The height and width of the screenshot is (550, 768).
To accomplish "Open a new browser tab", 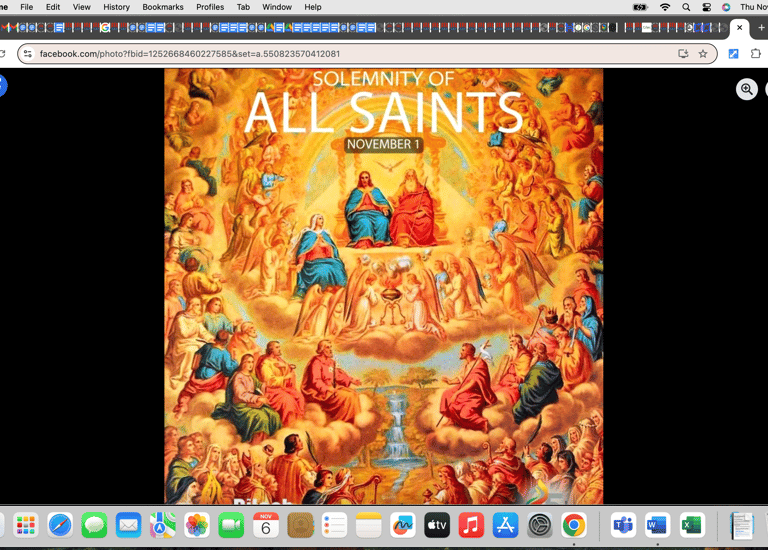I will [x=761, y=28].
